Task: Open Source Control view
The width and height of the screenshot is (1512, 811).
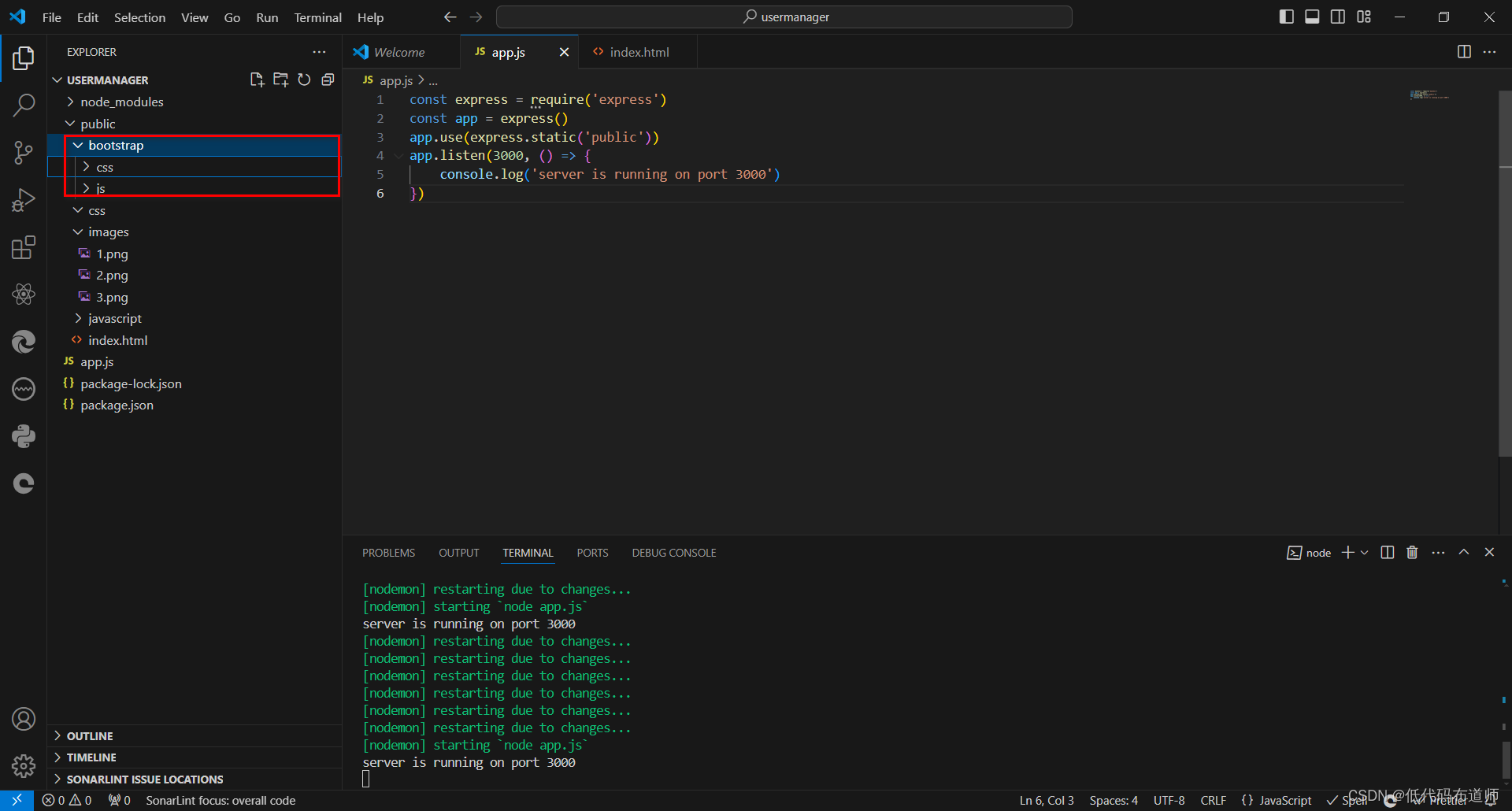Action: tap(24, 152)
